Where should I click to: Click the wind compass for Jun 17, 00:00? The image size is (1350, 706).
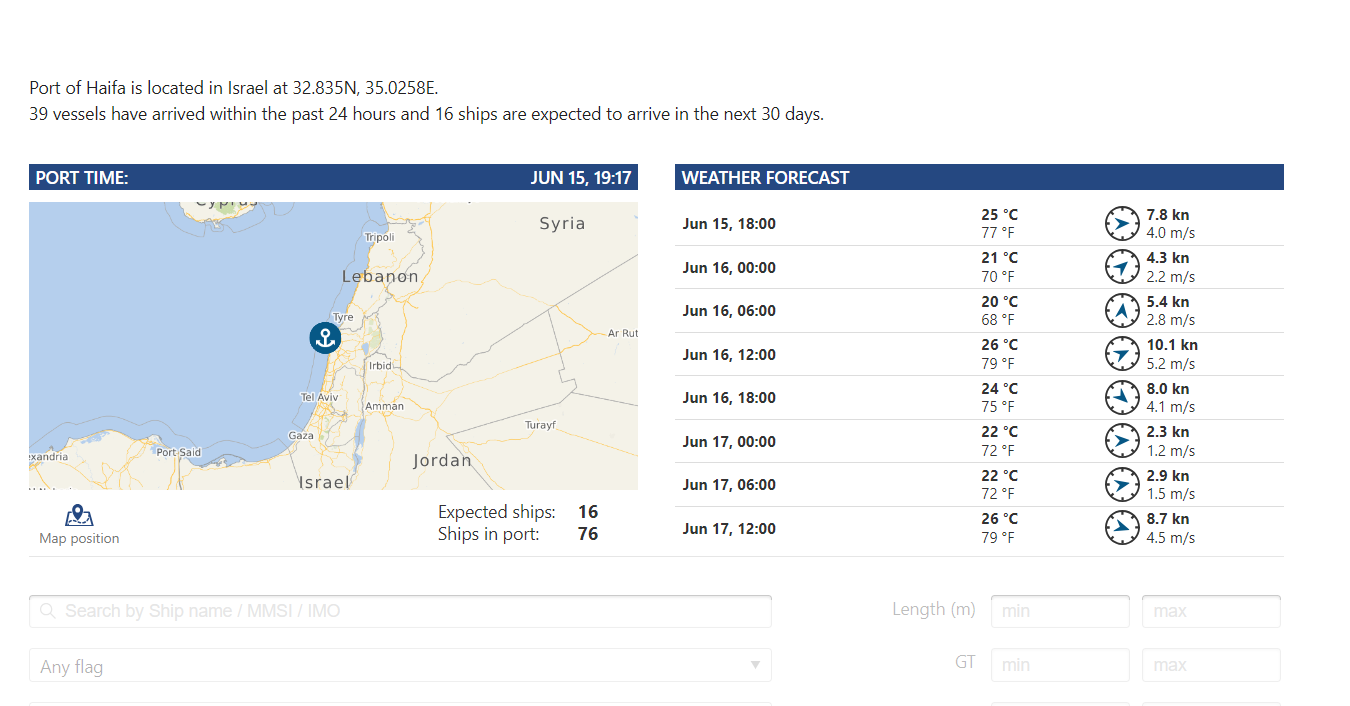click(x=1122, y=441)
